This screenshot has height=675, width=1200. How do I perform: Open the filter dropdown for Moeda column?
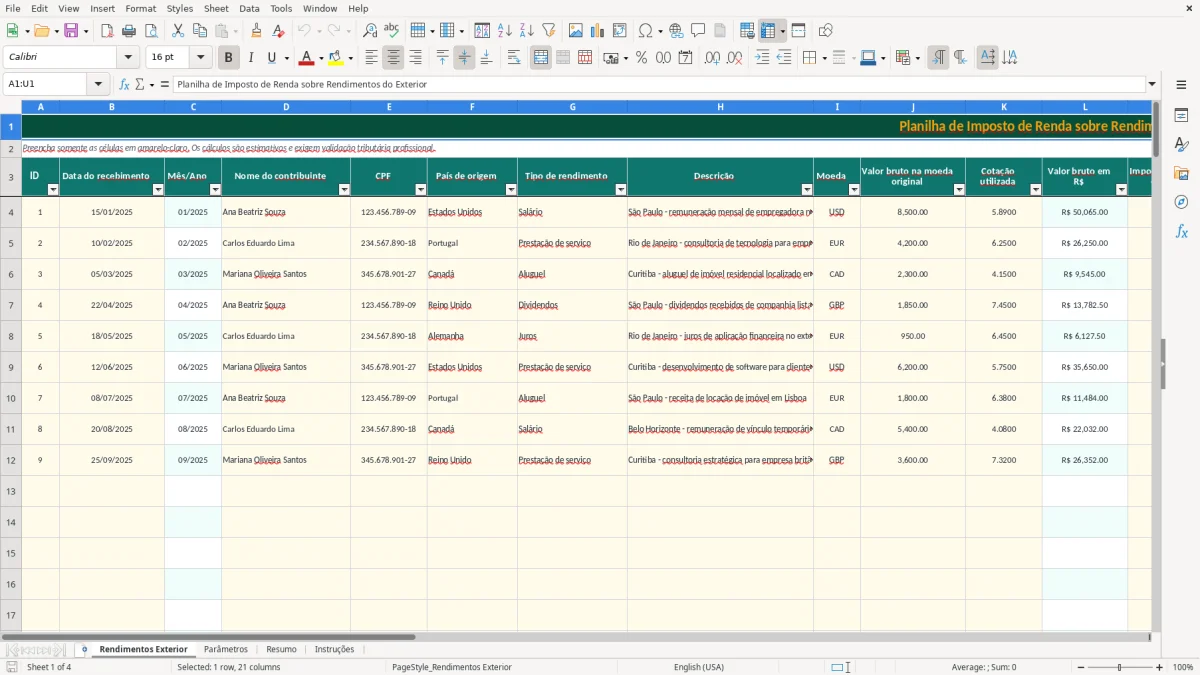point(854,189)
